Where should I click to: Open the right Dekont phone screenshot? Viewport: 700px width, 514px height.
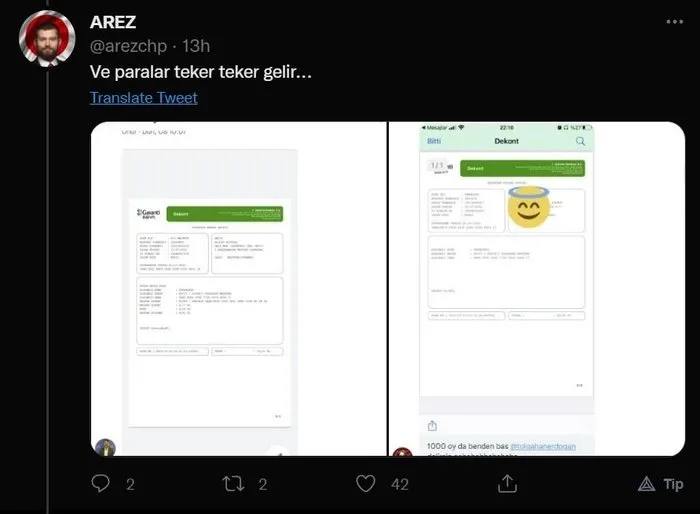537,288
